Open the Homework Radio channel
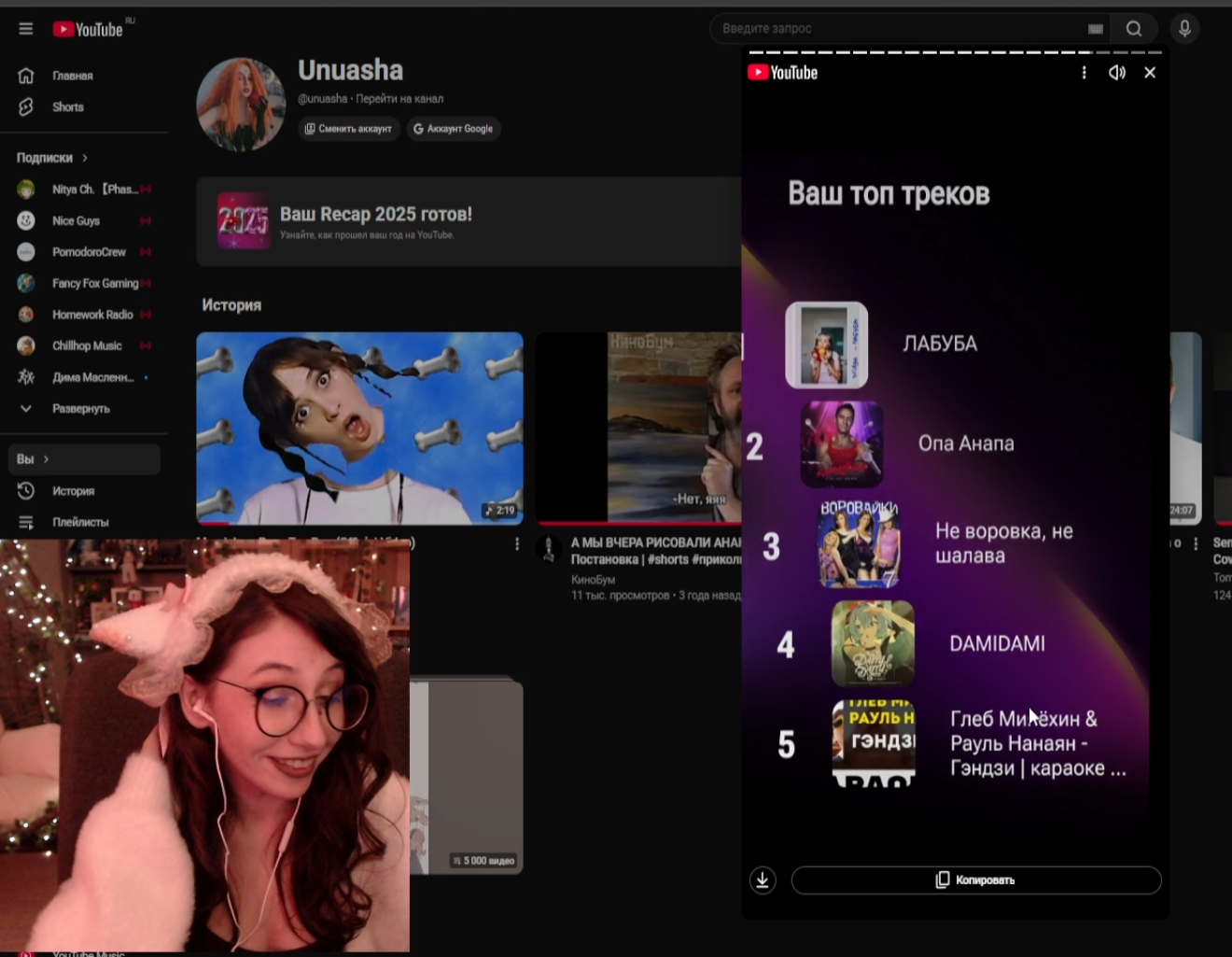 coord(84,315)
